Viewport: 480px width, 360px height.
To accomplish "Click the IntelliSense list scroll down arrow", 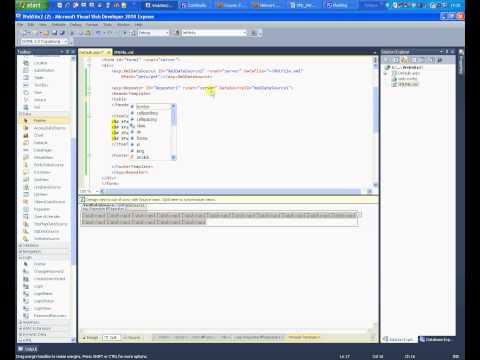I will coord(173,157).
